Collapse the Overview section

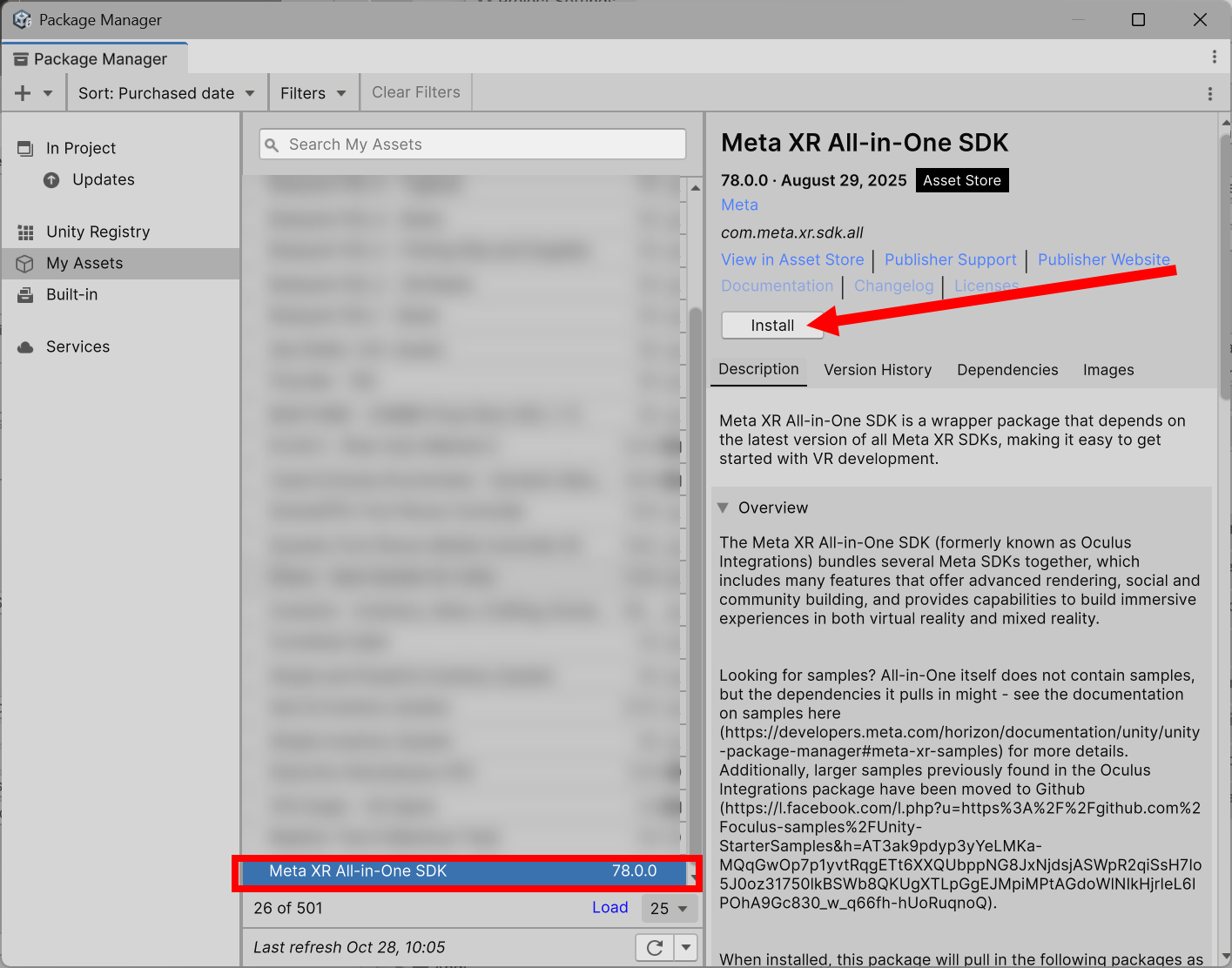click(723, 508)
